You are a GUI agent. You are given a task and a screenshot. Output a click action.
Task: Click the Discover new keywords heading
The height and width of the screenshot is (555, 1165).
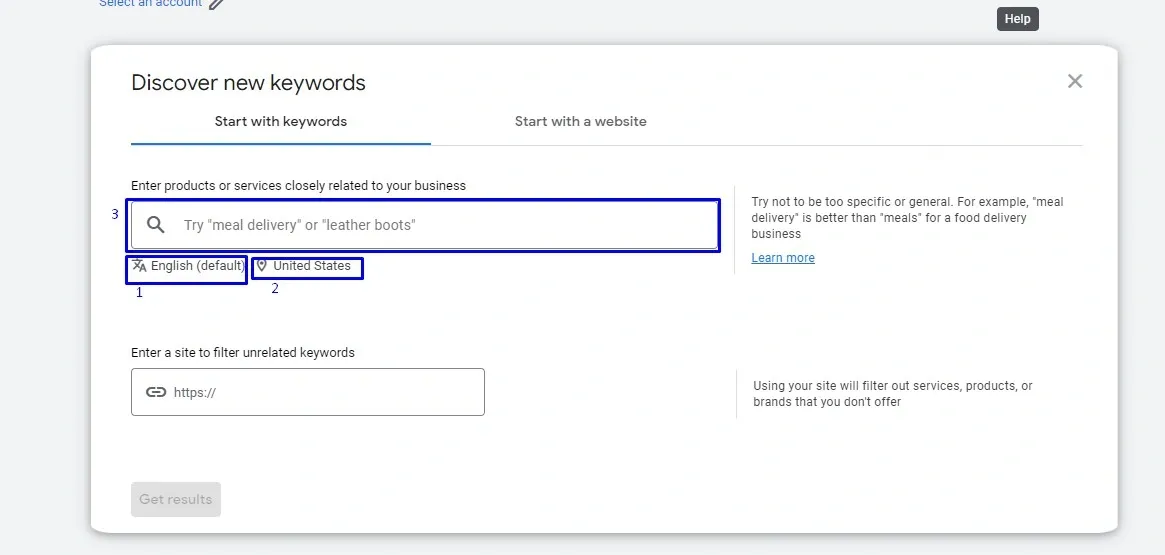(248, 82)
